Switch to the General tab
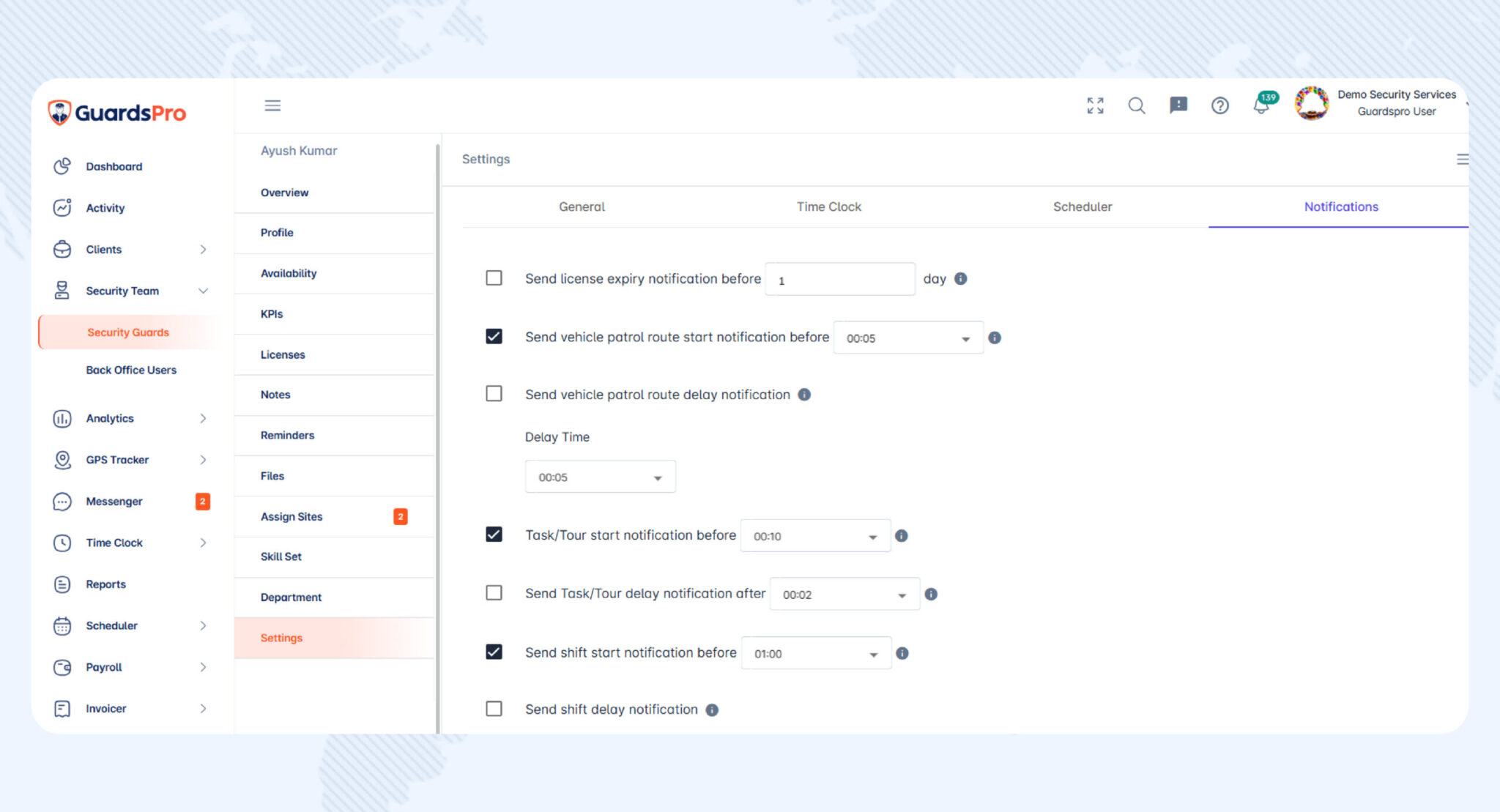Screen dimensions: 1500x812 click(x=582, y=207)
